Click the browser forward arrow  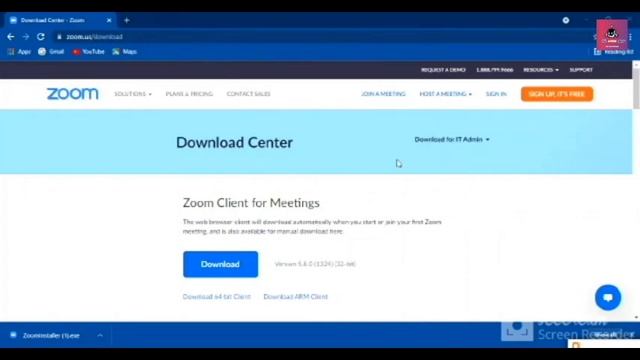26,37
